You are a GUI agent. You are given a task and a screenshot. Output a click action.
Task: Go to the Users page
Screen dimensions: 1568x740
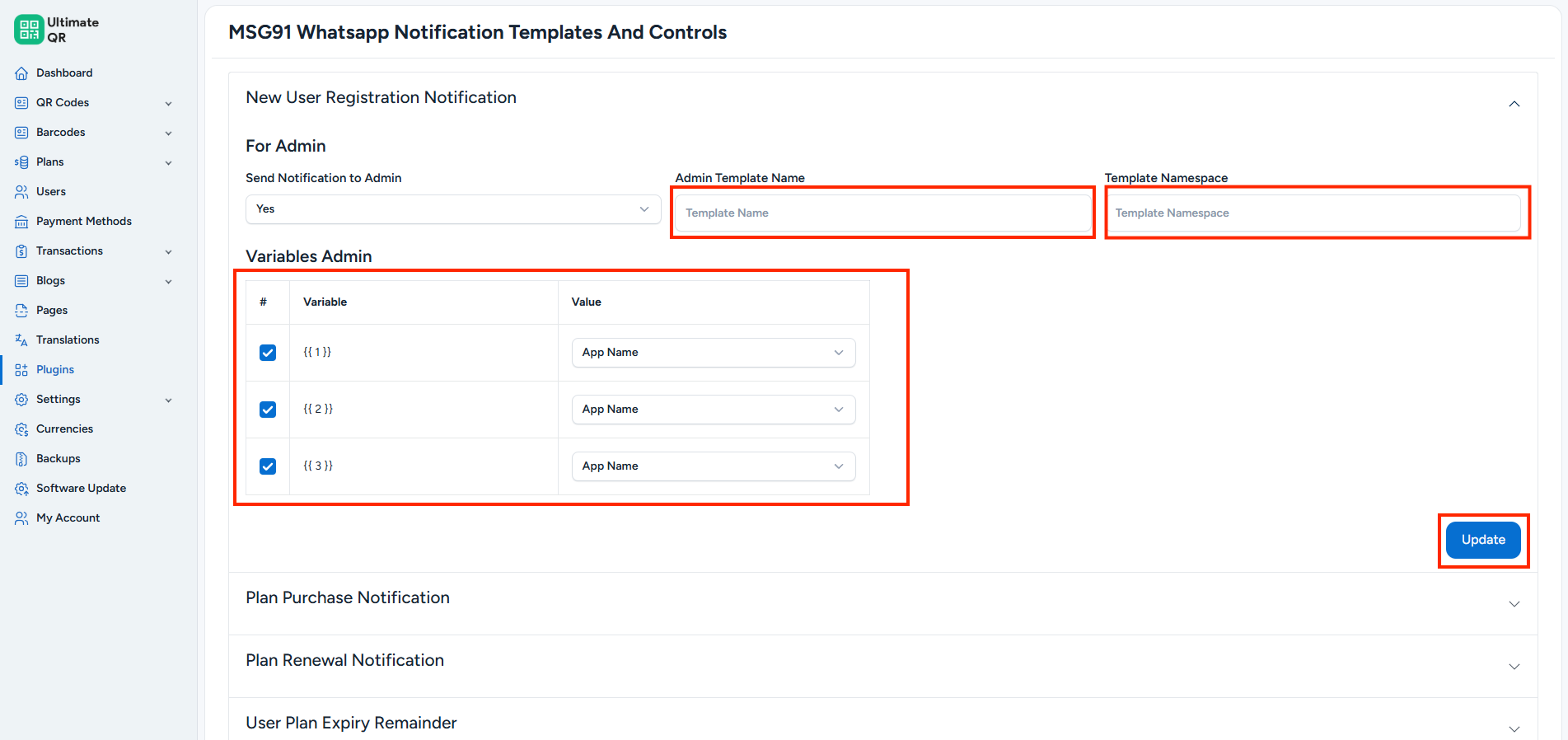click(x=51, y=191)
